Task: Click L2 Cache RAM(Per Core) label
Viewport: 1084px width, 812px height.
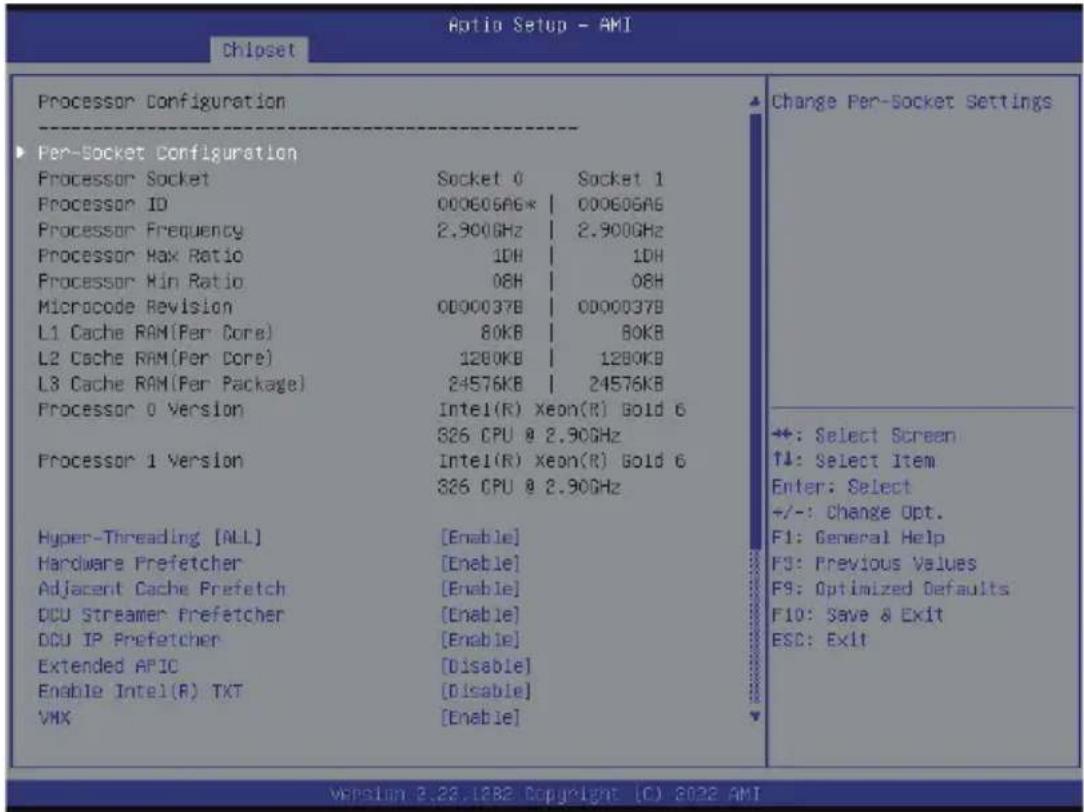Action: [156, 358]
